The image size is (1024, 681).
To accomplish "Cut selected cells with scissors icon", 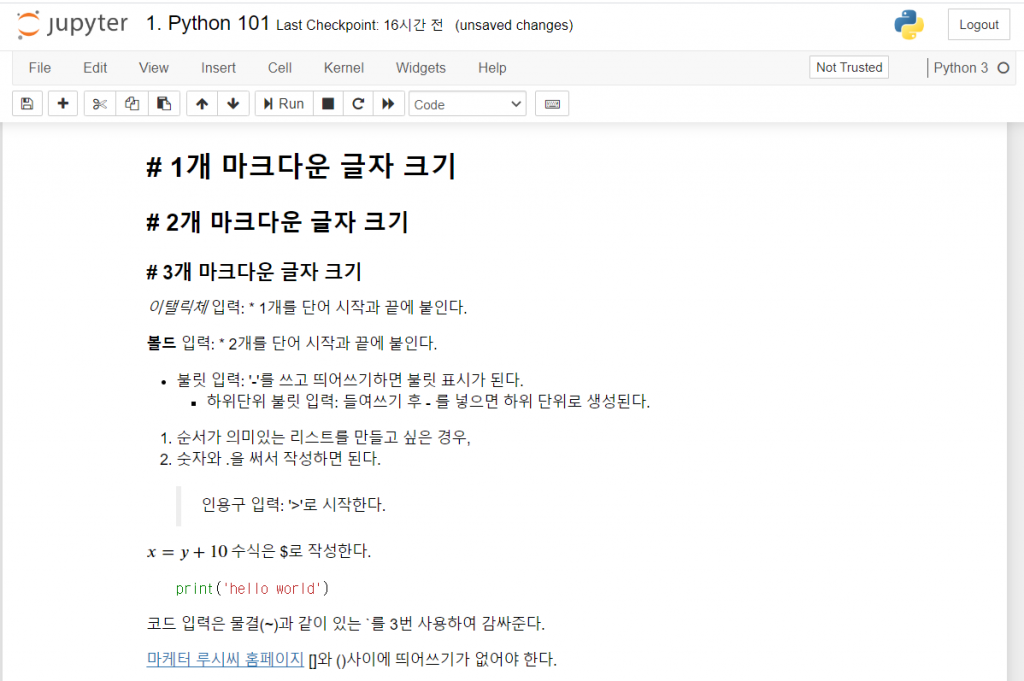I will 100,104.
